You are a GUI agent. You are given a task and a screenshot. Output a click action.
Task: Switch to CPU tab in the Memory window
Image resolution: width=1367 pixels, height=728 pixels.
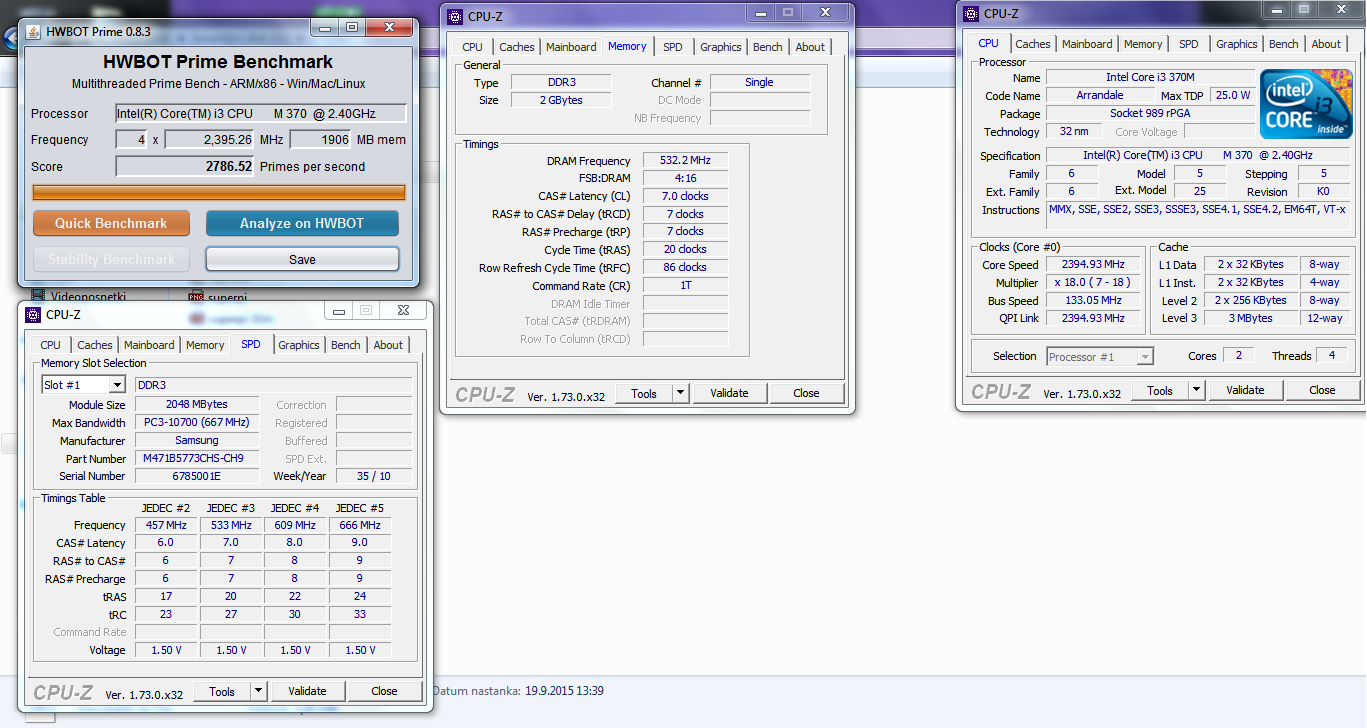(472, 47)
